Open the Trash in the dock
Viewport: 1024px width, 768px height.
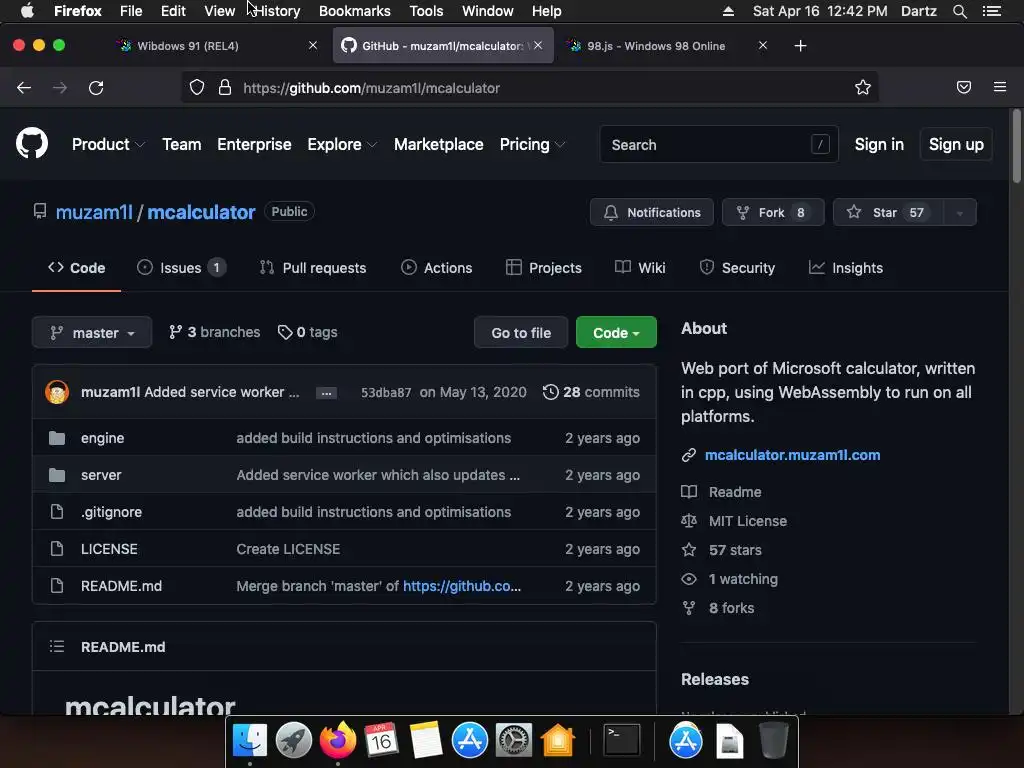(773, 740)
